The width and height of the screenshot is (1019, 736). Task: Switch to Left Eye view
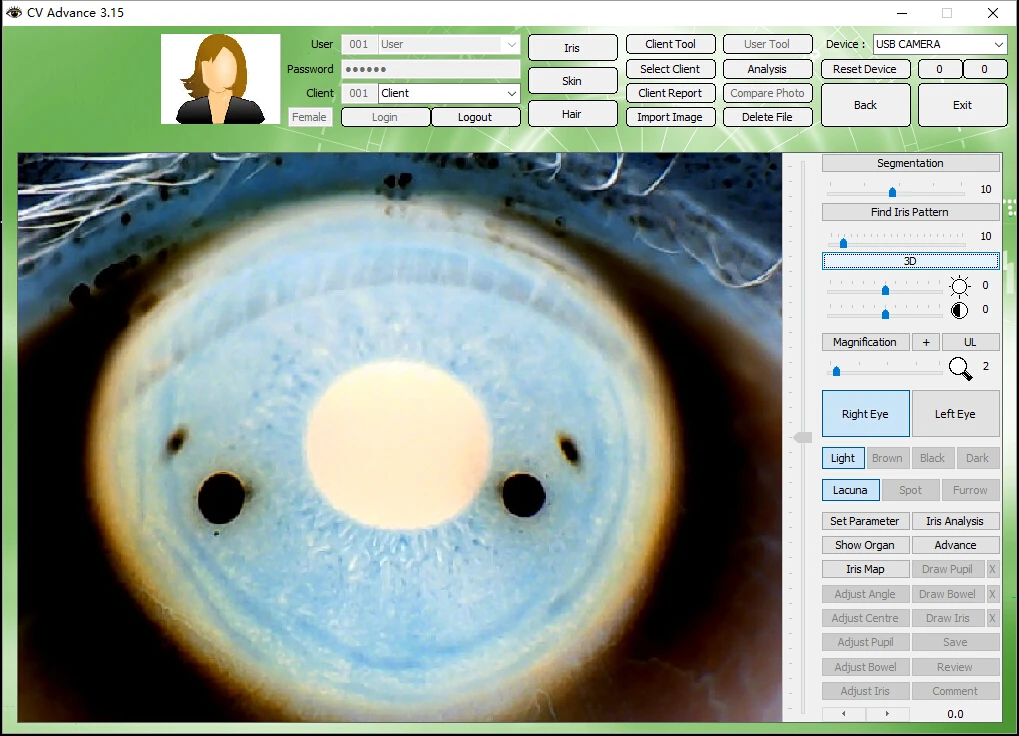(x=955, y=413)
